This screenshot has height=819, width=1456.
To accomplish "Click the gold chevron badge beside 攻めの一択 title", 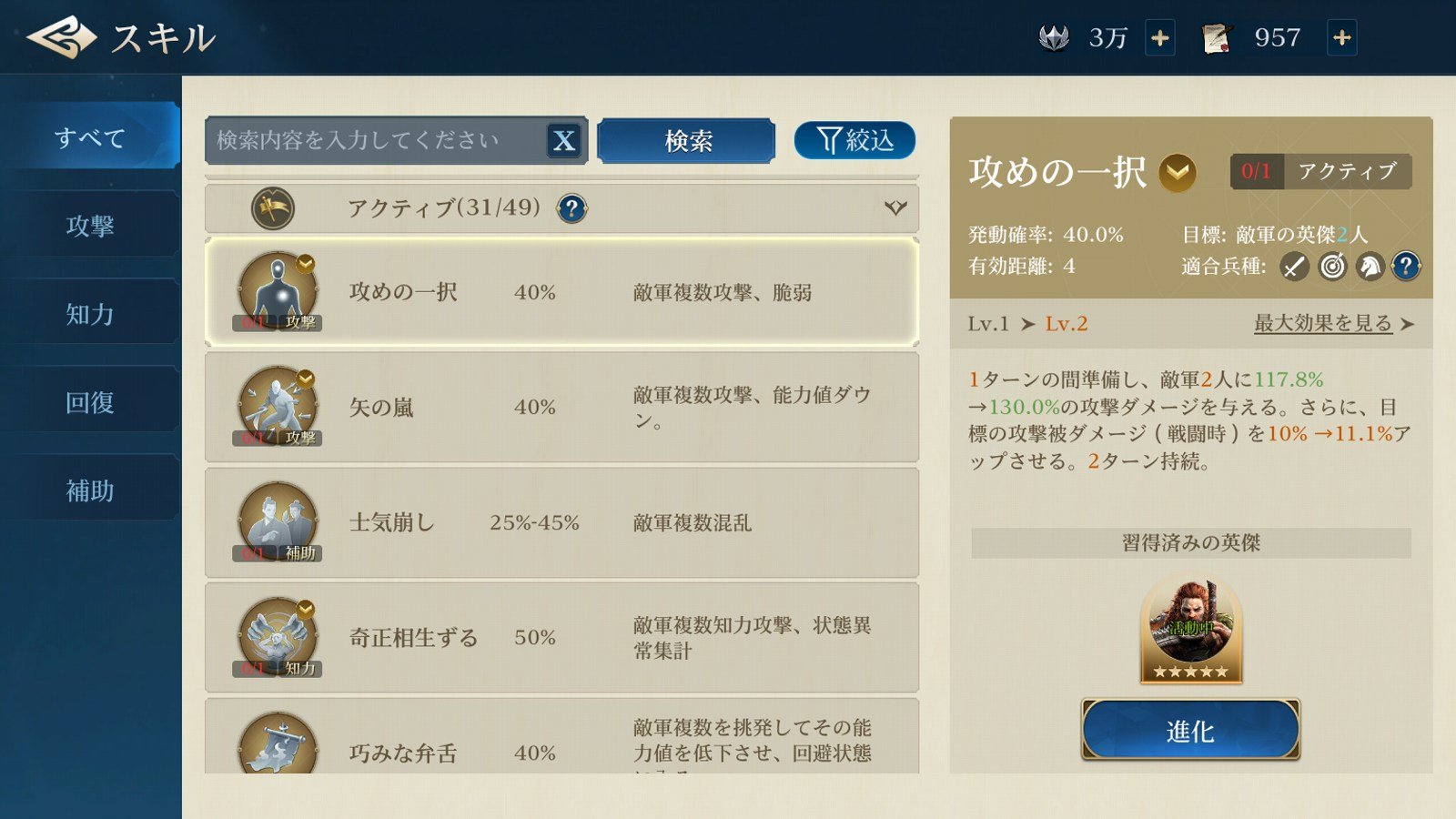I will click(x=1178, y=172).
